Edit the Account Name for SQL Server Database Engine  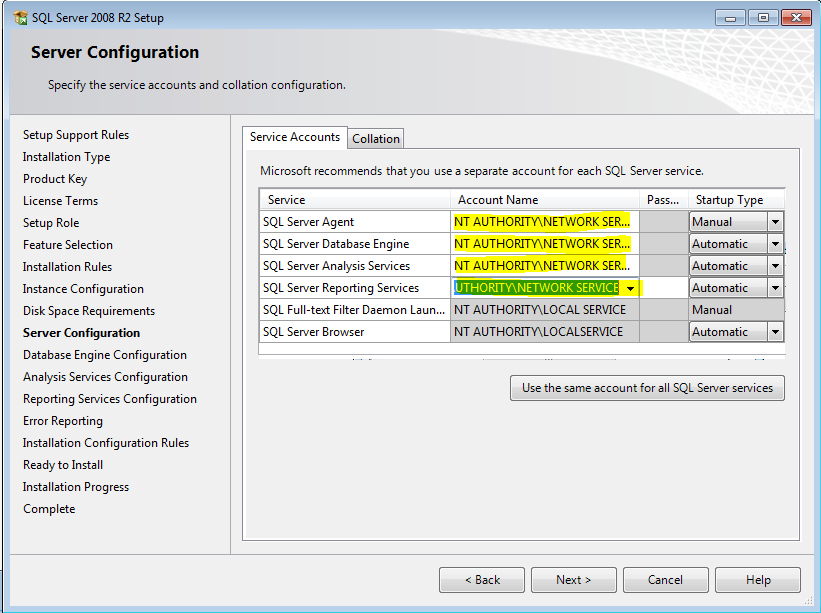(x=545, y=243)
